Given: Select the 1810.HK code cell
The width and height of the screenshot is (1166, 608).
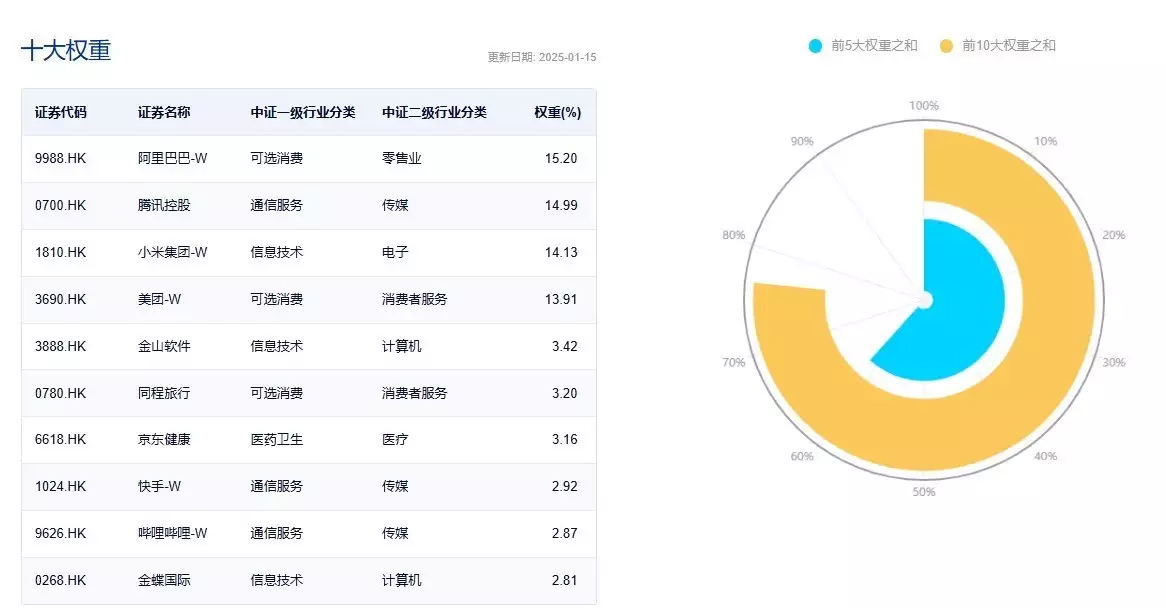Looking at the screenshot, I should coord(60,252).
